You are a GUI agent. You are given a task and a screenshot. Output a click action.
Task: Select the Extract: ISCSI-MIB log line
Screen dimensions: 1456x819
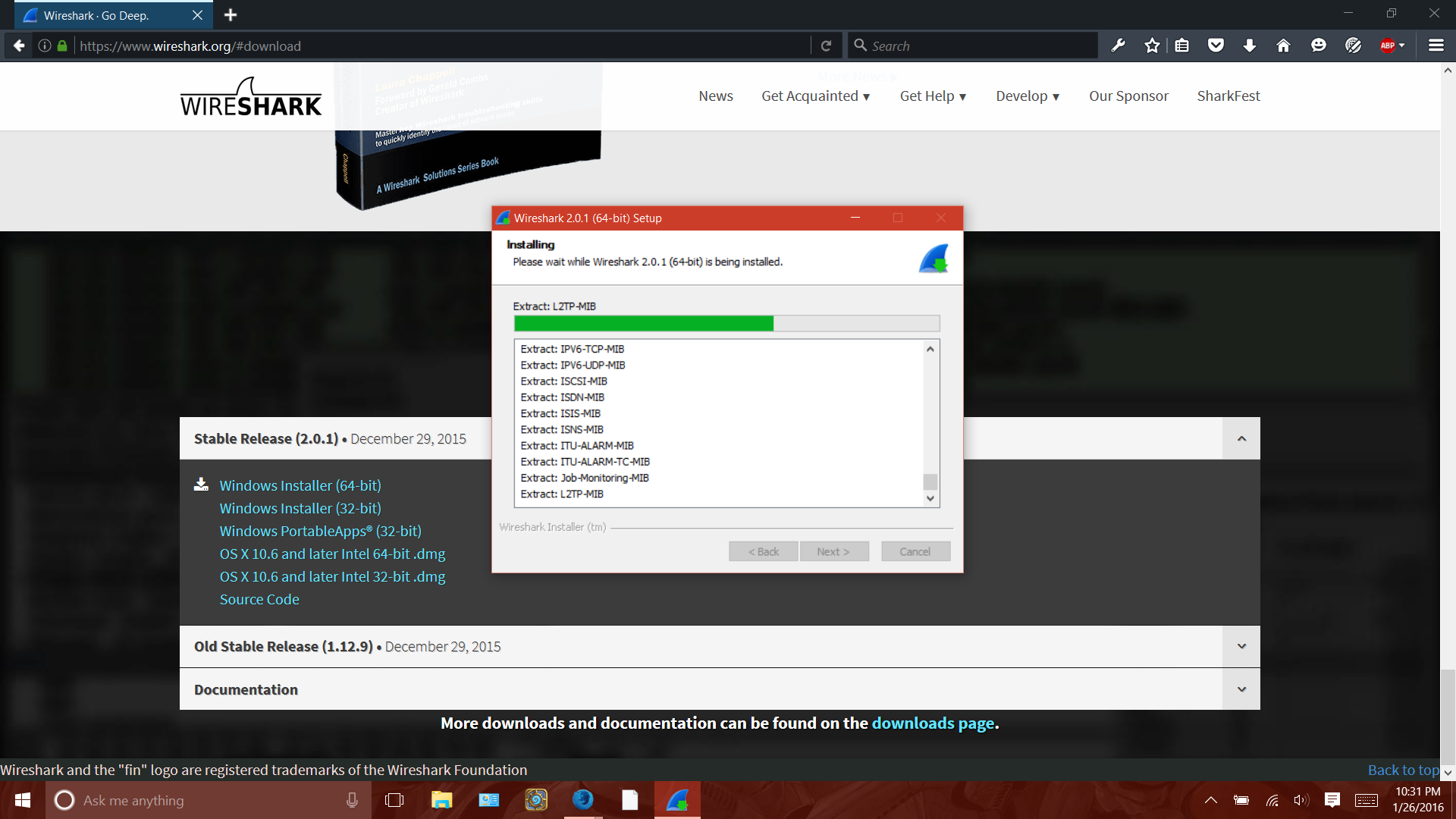click(564, 381)
